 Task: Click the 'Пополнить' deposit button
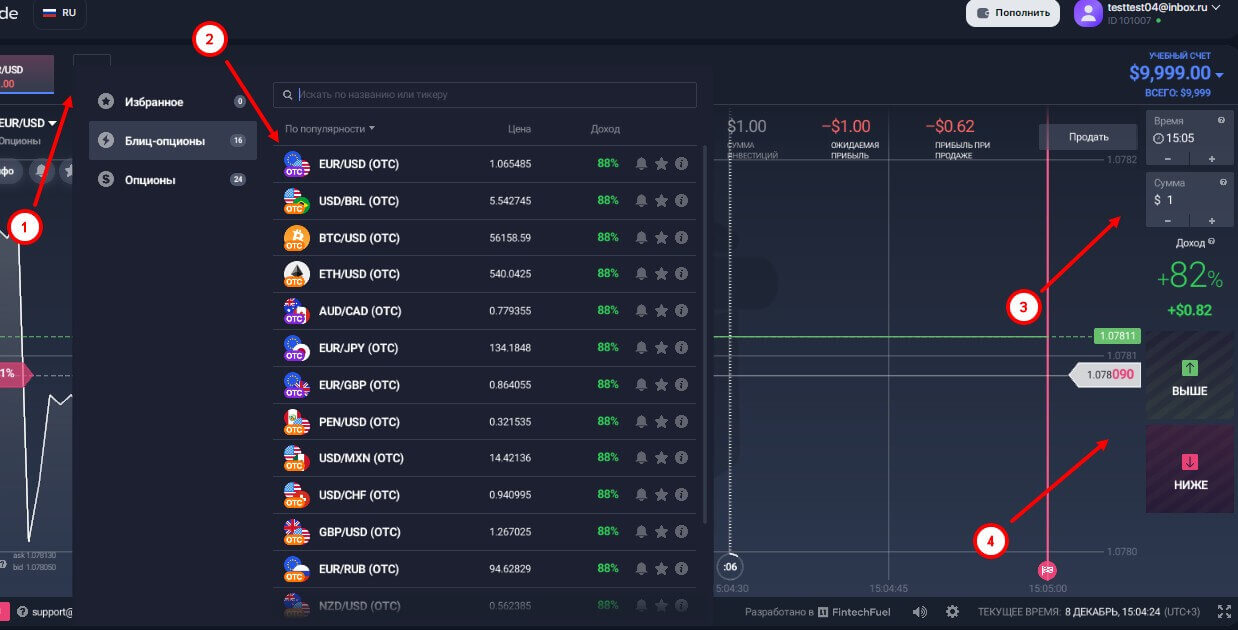[1012, 13]
